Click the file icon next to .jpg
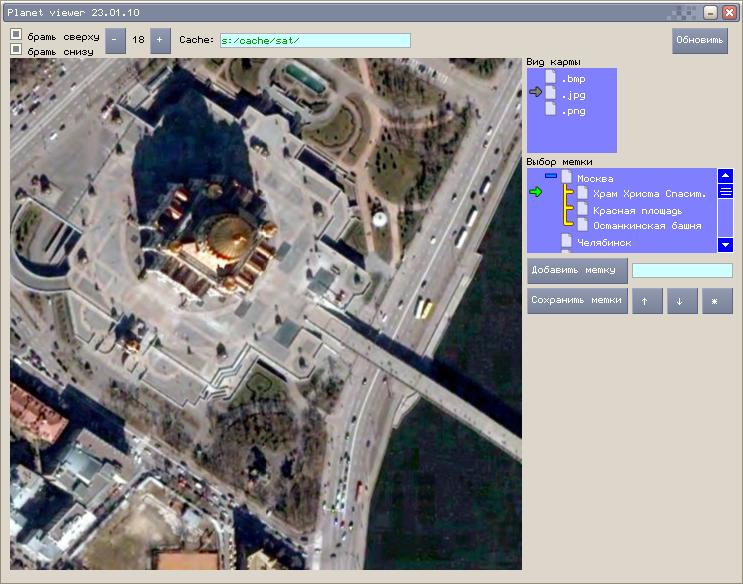The image size is (743, 584). pyautogui.click(x=550, y=93)
